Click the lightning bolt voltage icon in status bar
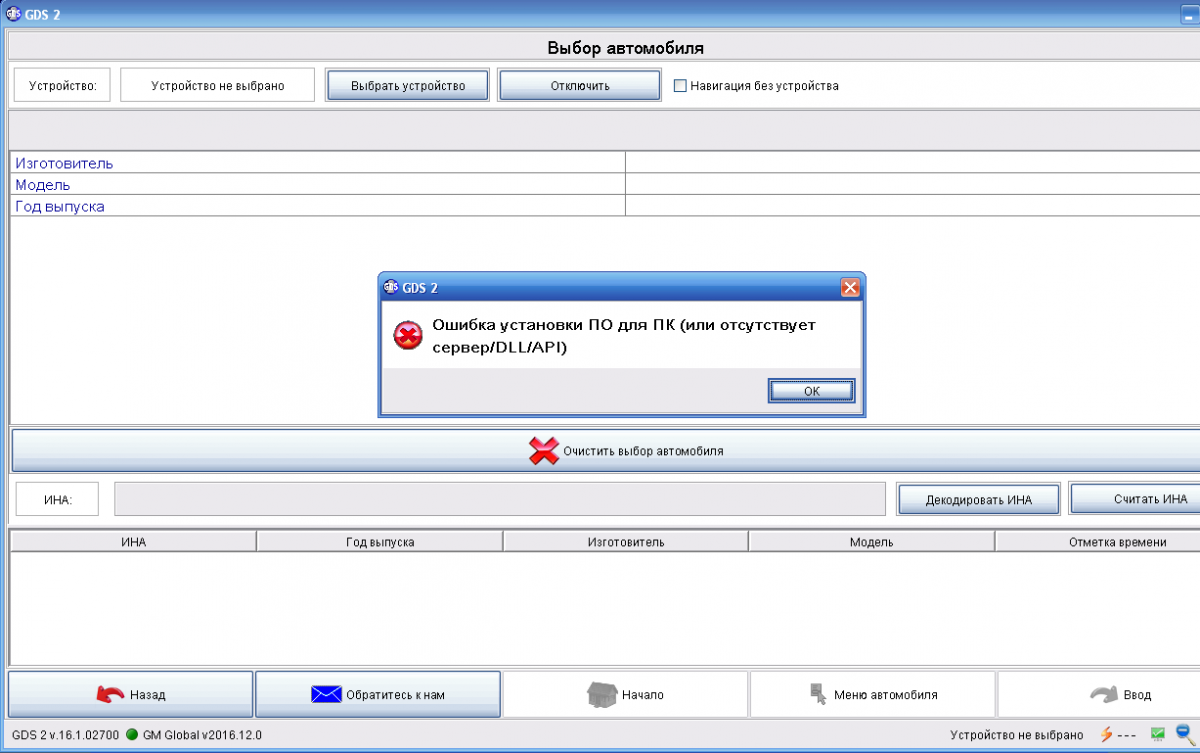1200x753 pixels. [x=1107, y=734]
